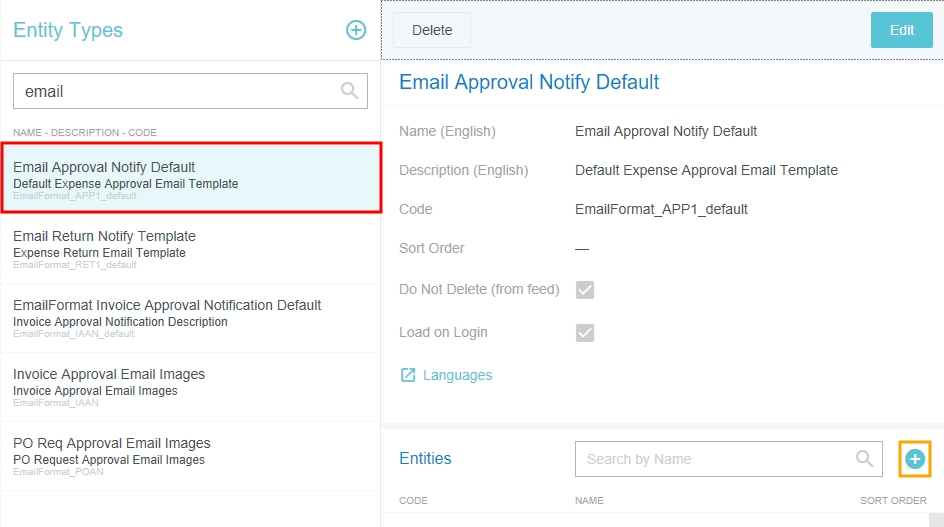944x527 pixels.
Task: Click the add entity plus icon
Action: point(915,459)
